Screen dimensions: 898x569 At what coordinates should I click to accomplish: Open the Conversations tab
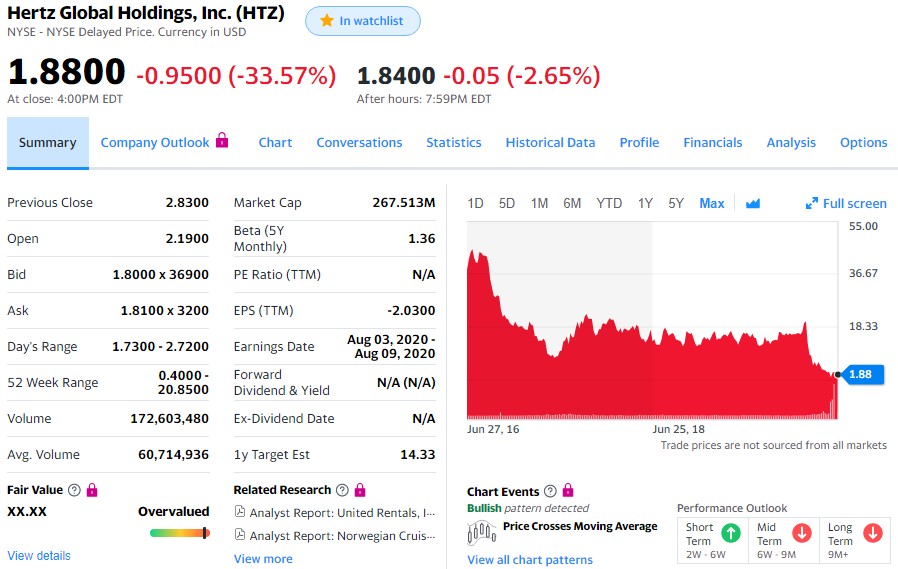359,143
